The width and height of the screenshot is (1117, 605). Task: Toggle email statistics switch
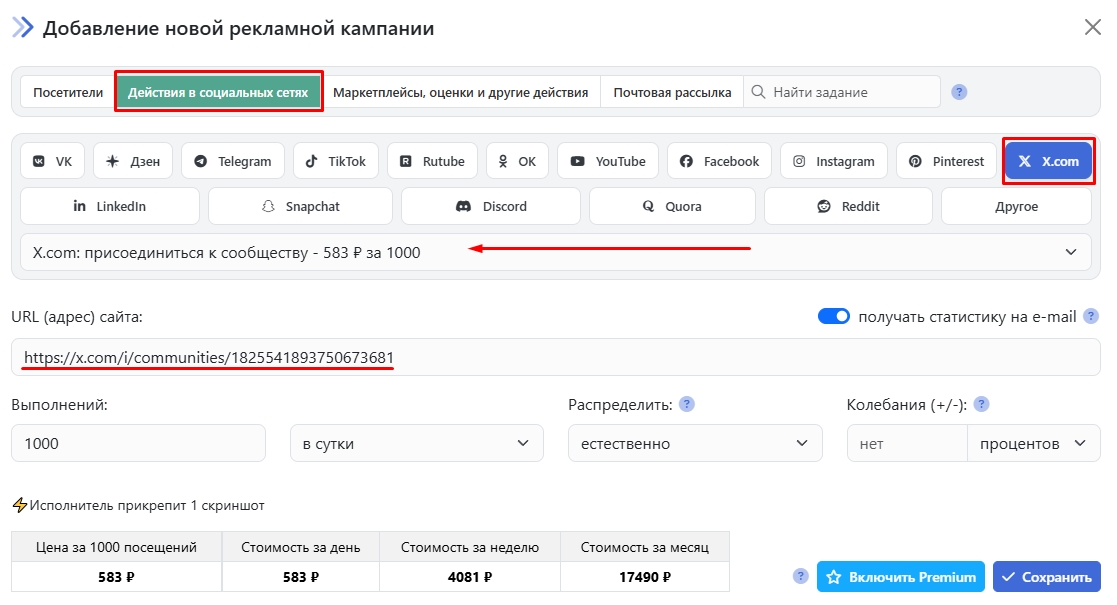(x=834, y=316)
